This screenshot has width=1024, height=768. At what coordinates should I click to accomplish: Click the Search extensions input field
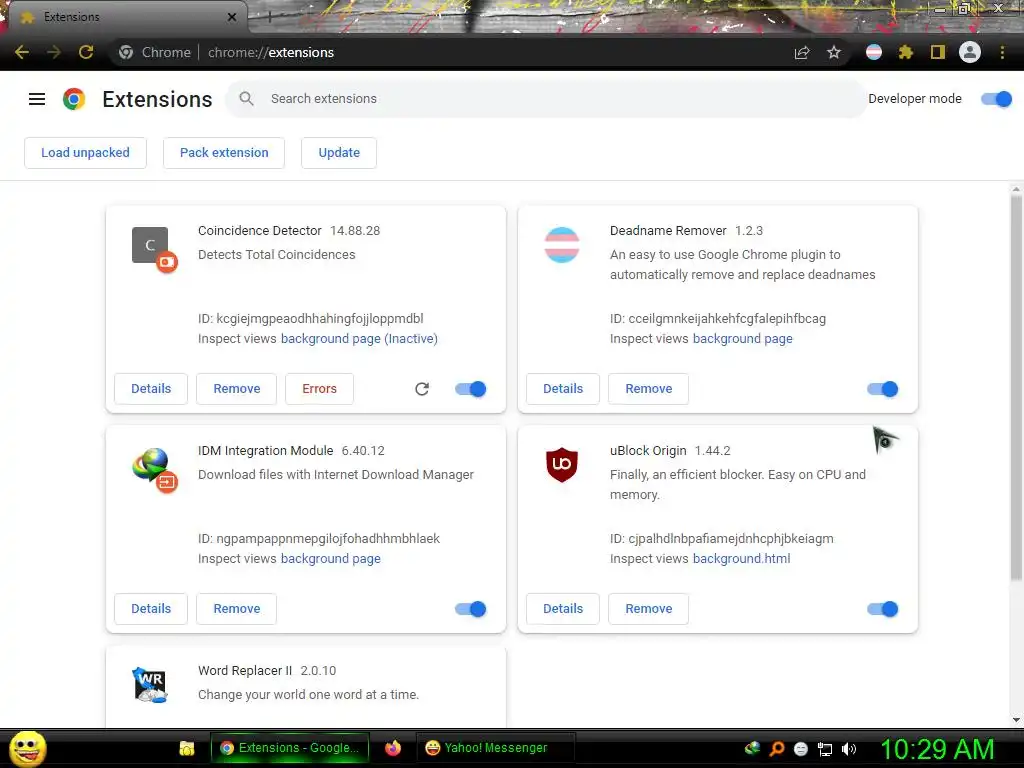[546, 99]
